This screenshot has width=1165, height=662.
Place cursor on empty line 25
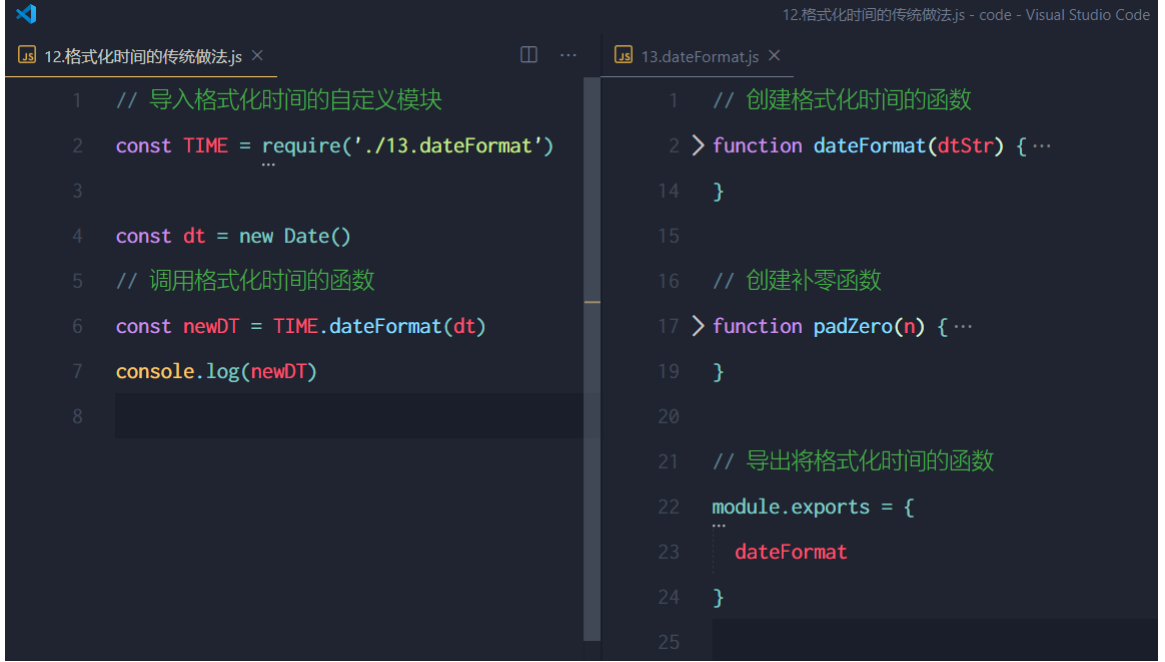pyautogui.click(x=935, y=640)
